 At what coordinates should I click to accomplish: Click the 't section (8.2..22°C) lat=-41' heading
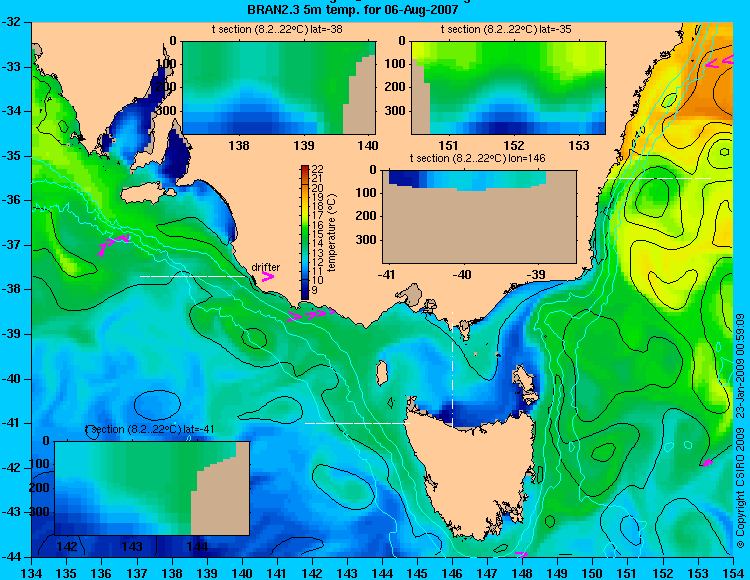point(150,429)
